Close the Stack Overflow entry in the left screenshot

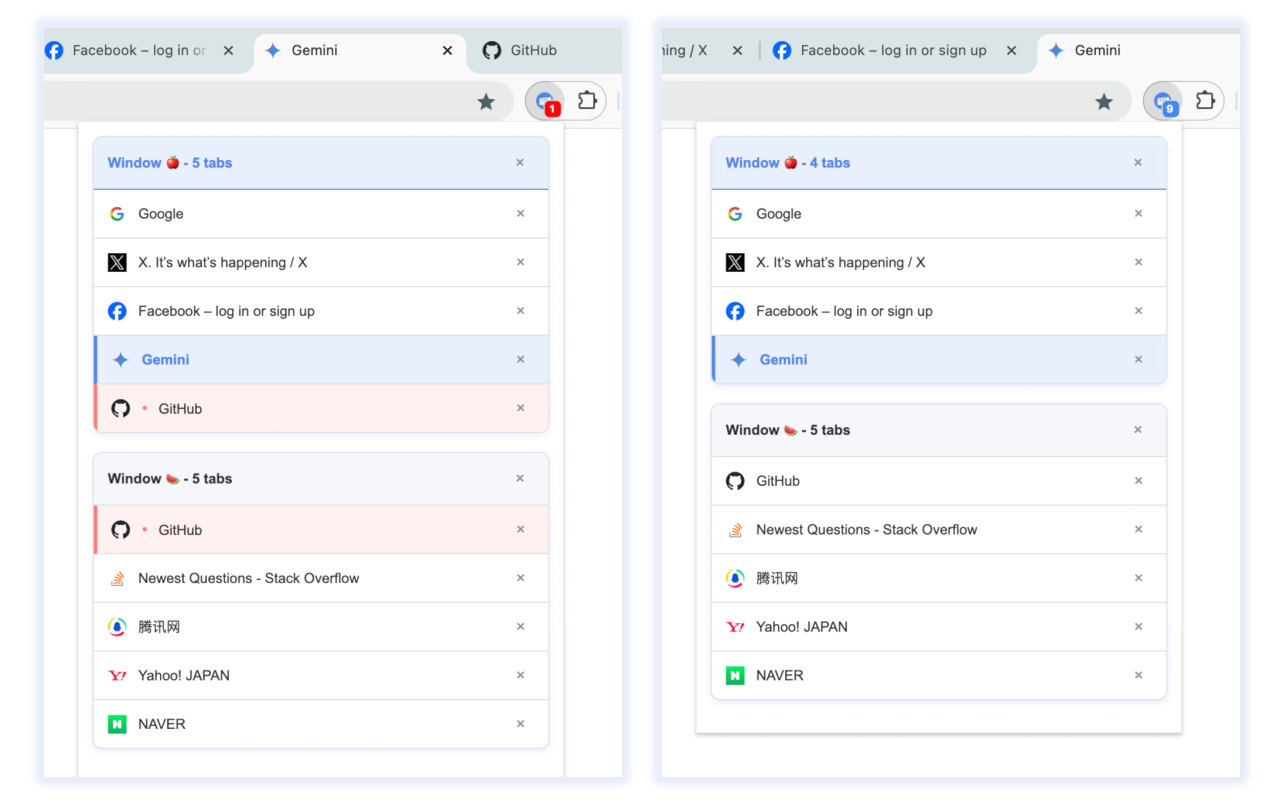point(520,578)
